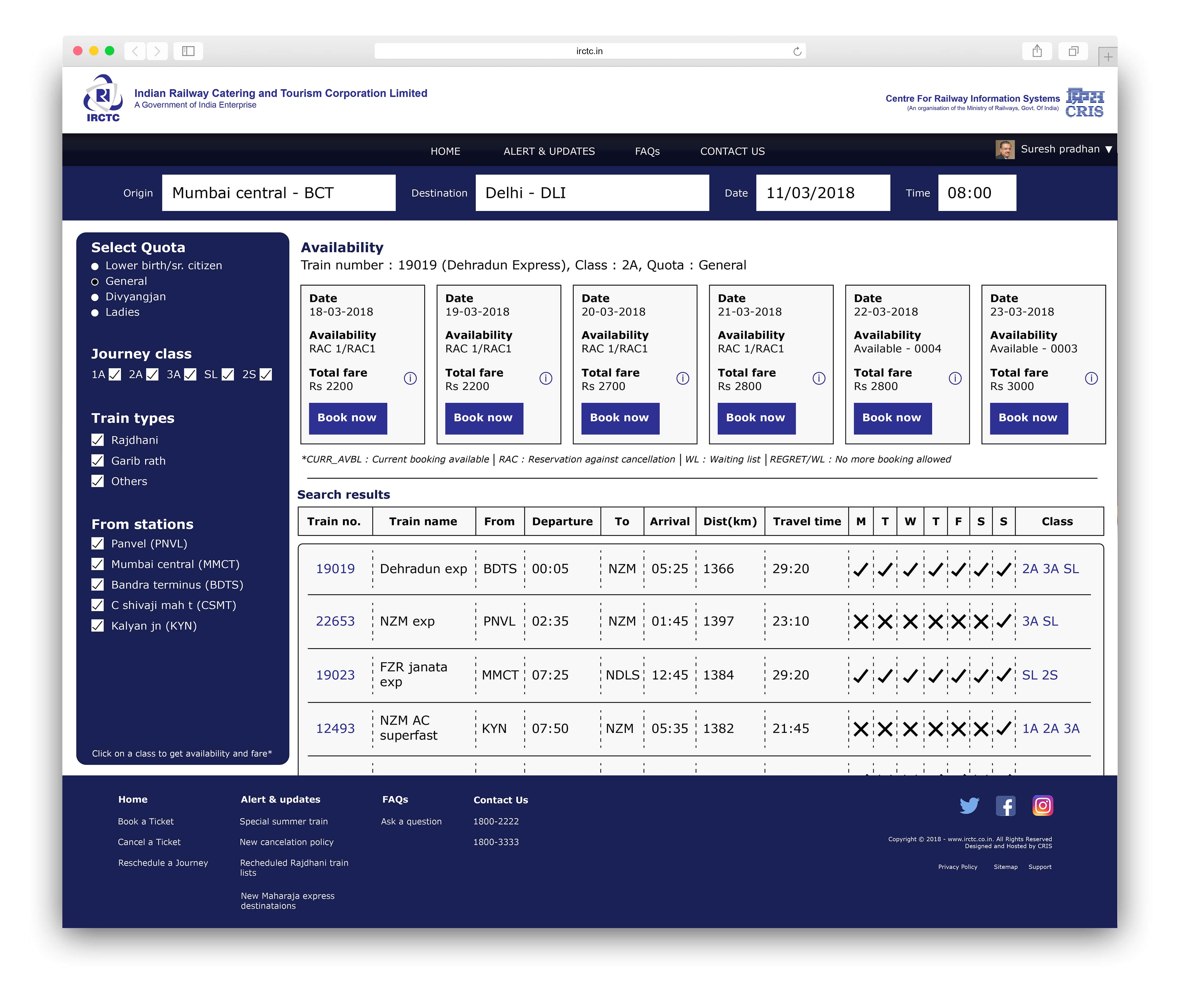1186x1008 pixels.
Task: Uncheck the 3A journey class checkbox
Action: 190,374
